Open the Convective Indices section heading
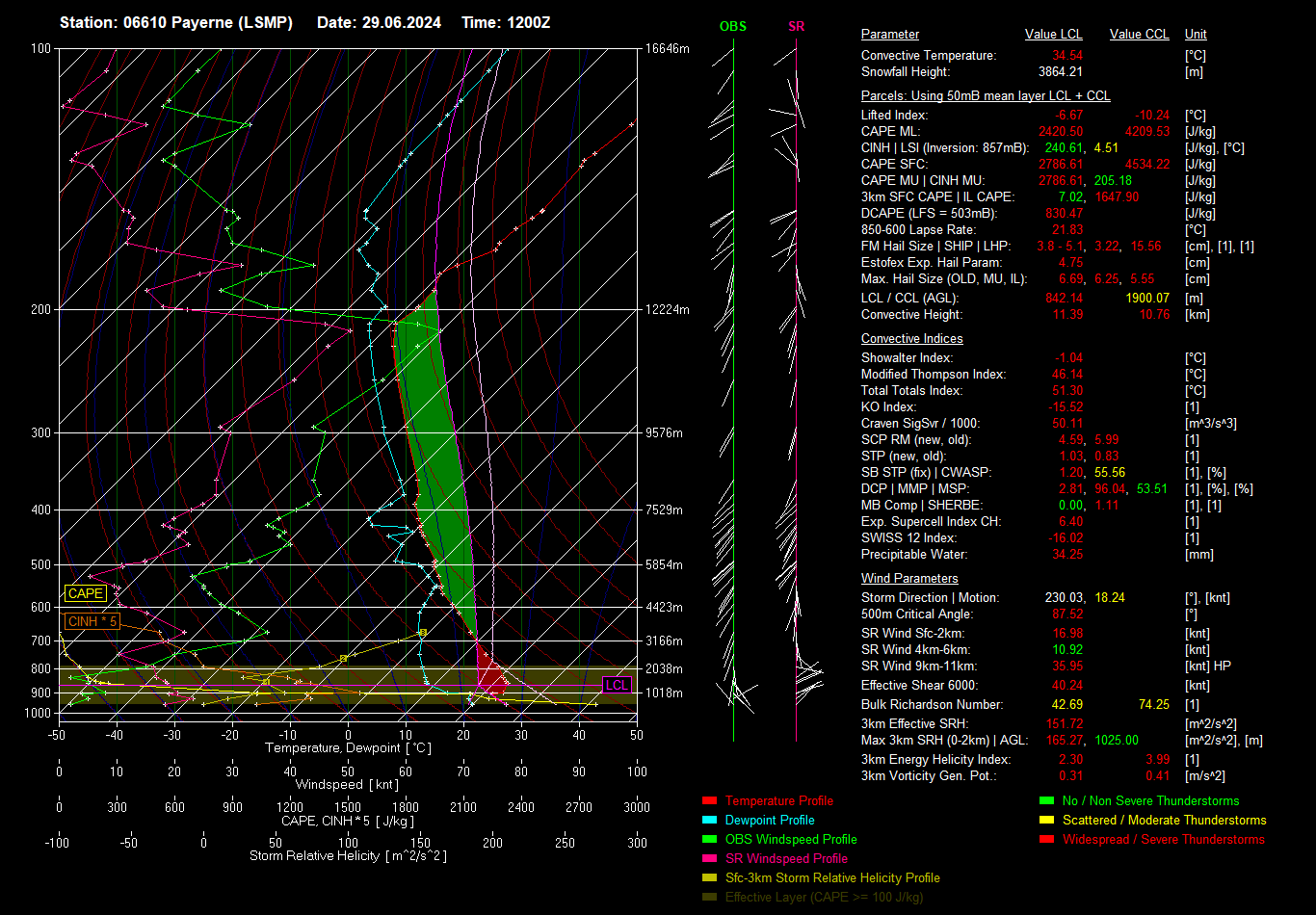The image size is (1316, 915). 911,339
